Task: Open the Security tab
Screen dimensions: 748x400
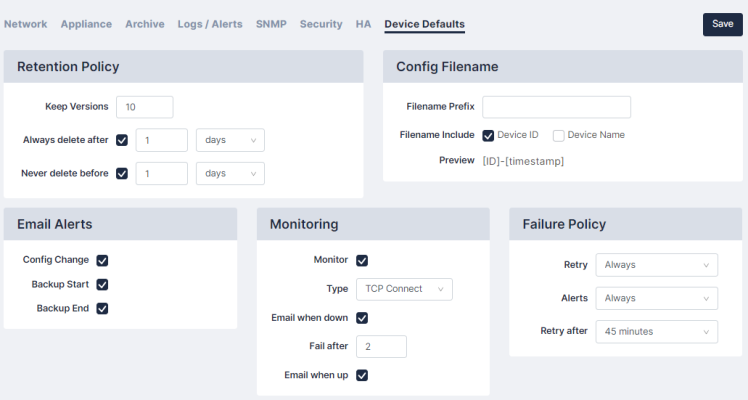Action: [x=321, y=24]
